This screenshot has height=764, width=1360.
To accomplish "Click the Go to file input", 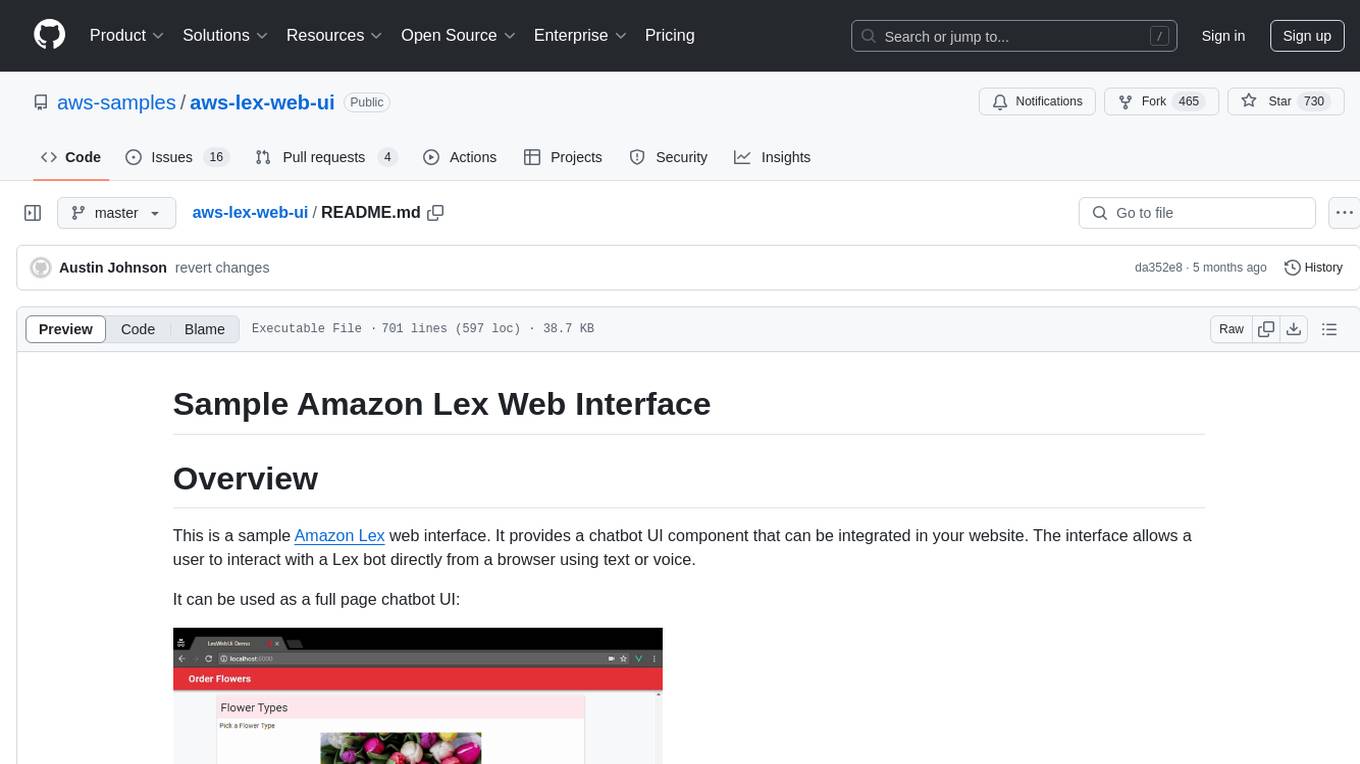I will [x=1197, y=213].
